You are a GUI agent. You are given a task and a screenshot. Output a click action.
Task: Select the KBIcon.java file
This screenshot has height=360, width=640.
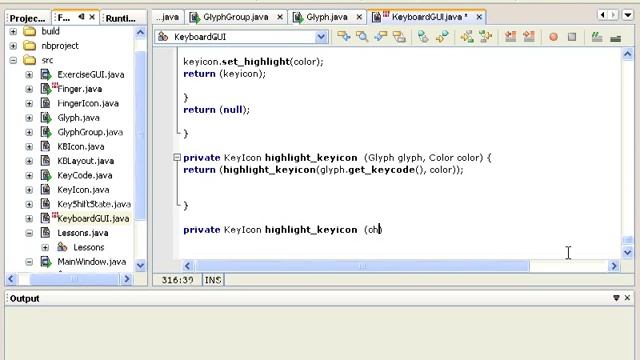[x=80, y=147]
